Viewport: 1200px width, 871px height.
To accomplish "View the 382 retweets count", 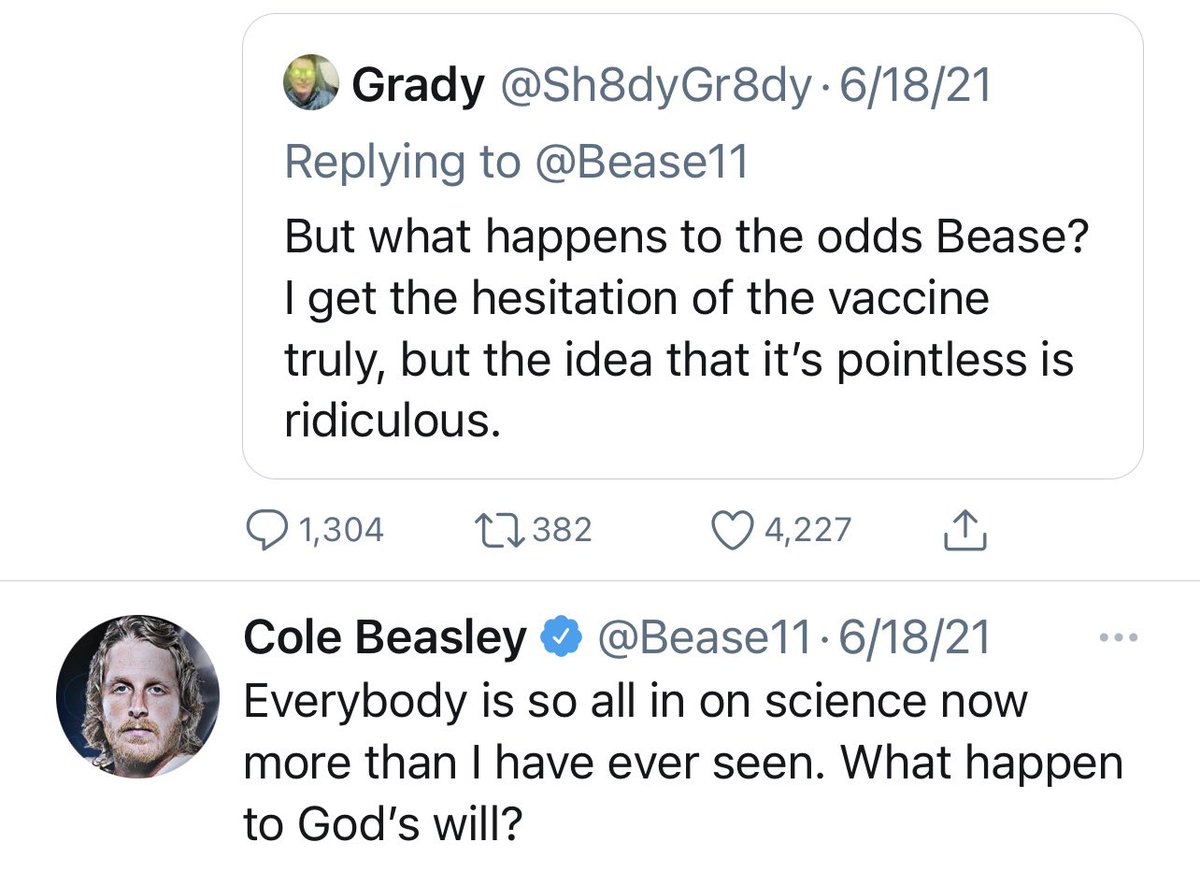I will point(562,530).
